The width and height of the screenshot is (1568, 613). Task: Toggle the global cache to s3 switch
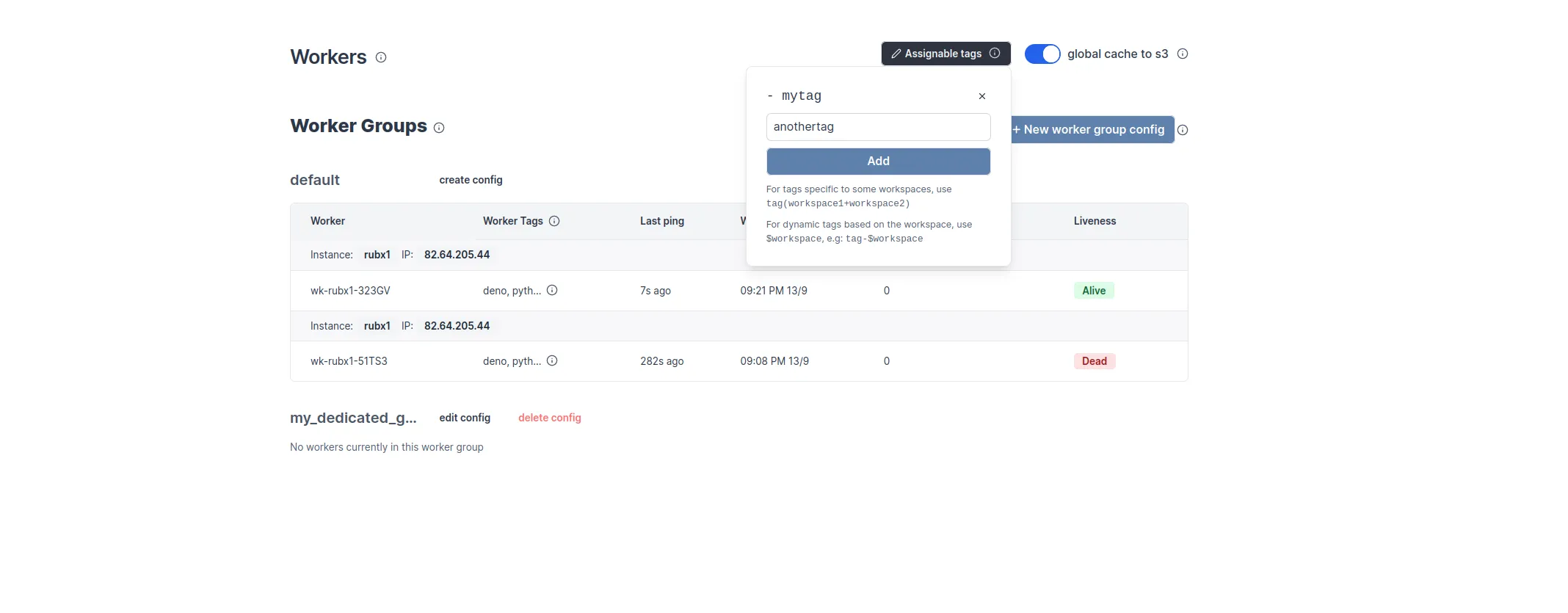coord(1042,54)
